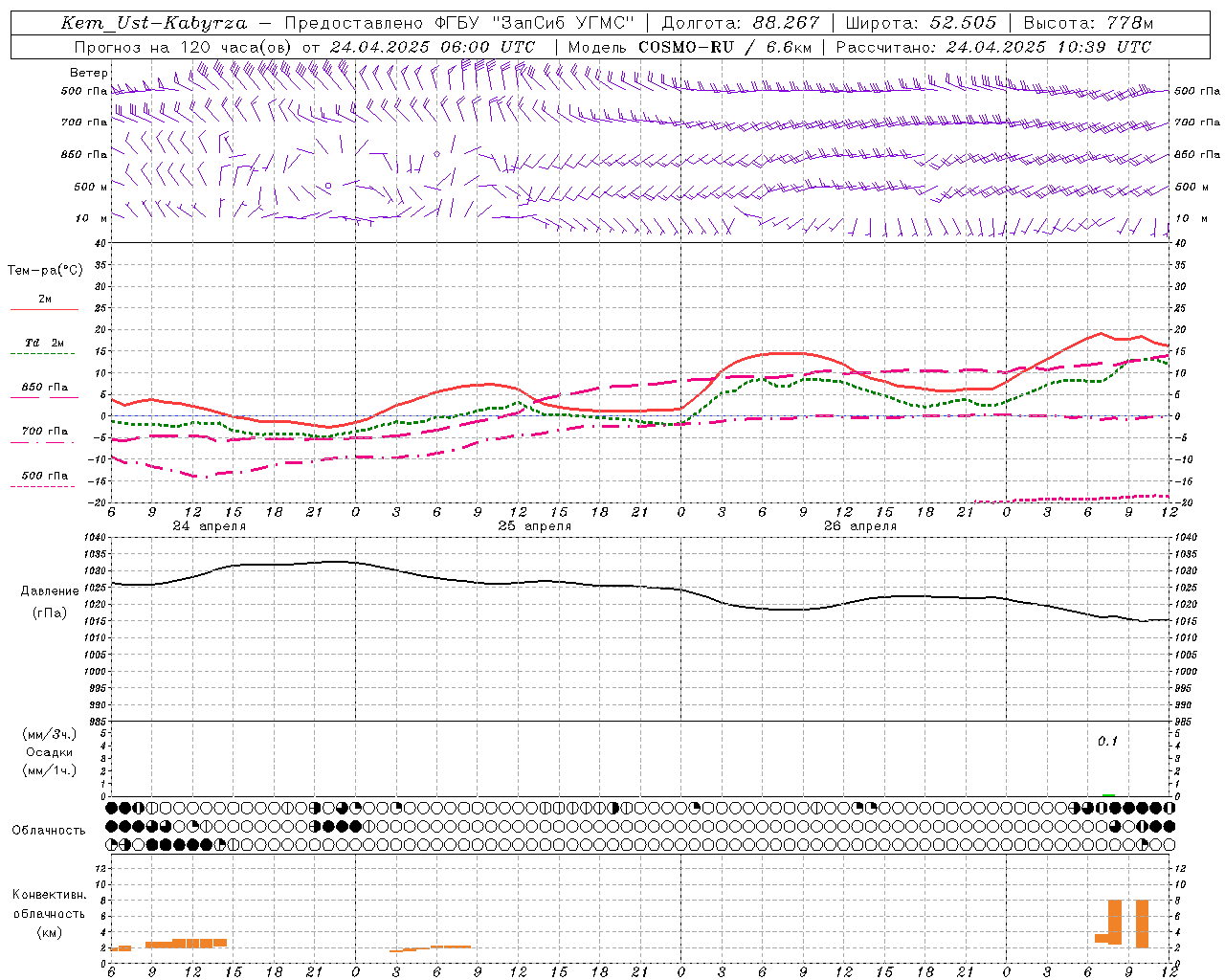Click the station name Kem_Ust-Kabyrza

[153, 23]
